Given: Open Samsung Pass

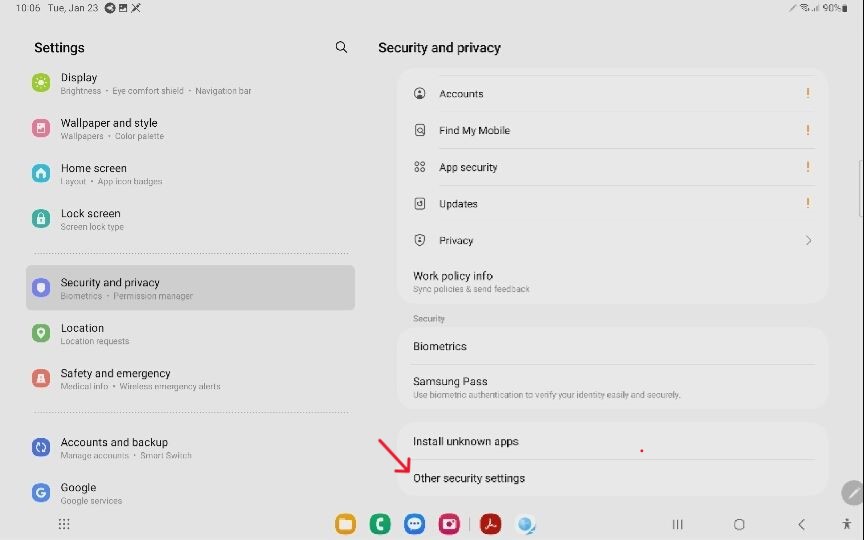Looking at the screenshot, I should click(x=612, y=387).
